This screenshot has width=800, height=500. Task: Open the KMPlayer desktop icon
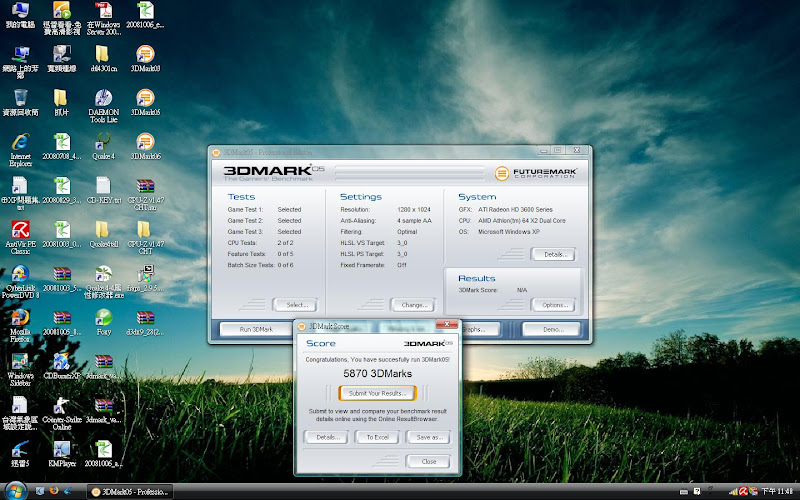(61, 449)
